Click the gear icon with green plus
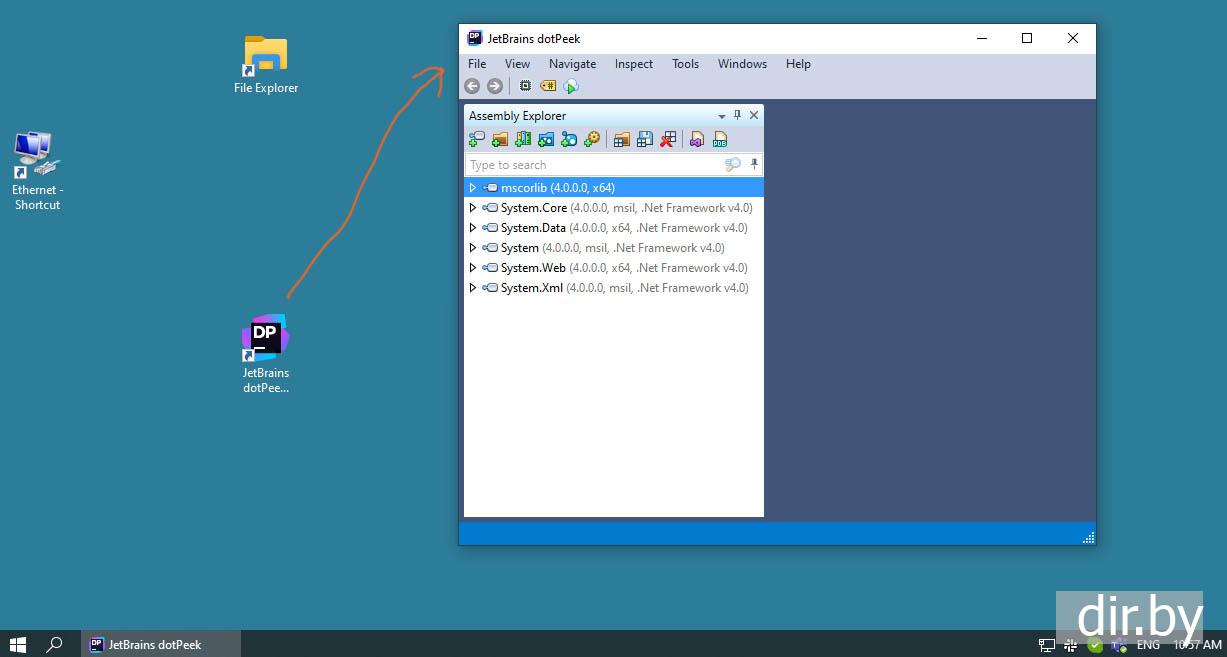The image size is (1227, 657). [592, 139]
